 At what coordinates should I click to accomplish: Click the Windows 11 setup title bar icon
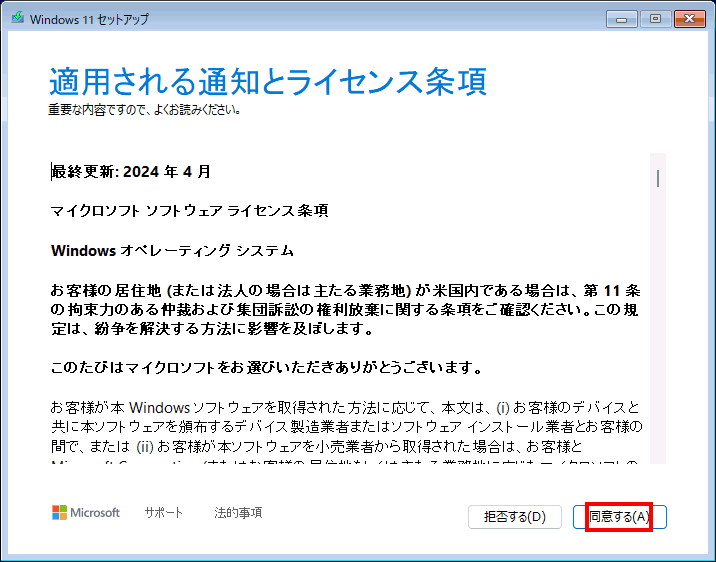[18, 19]
